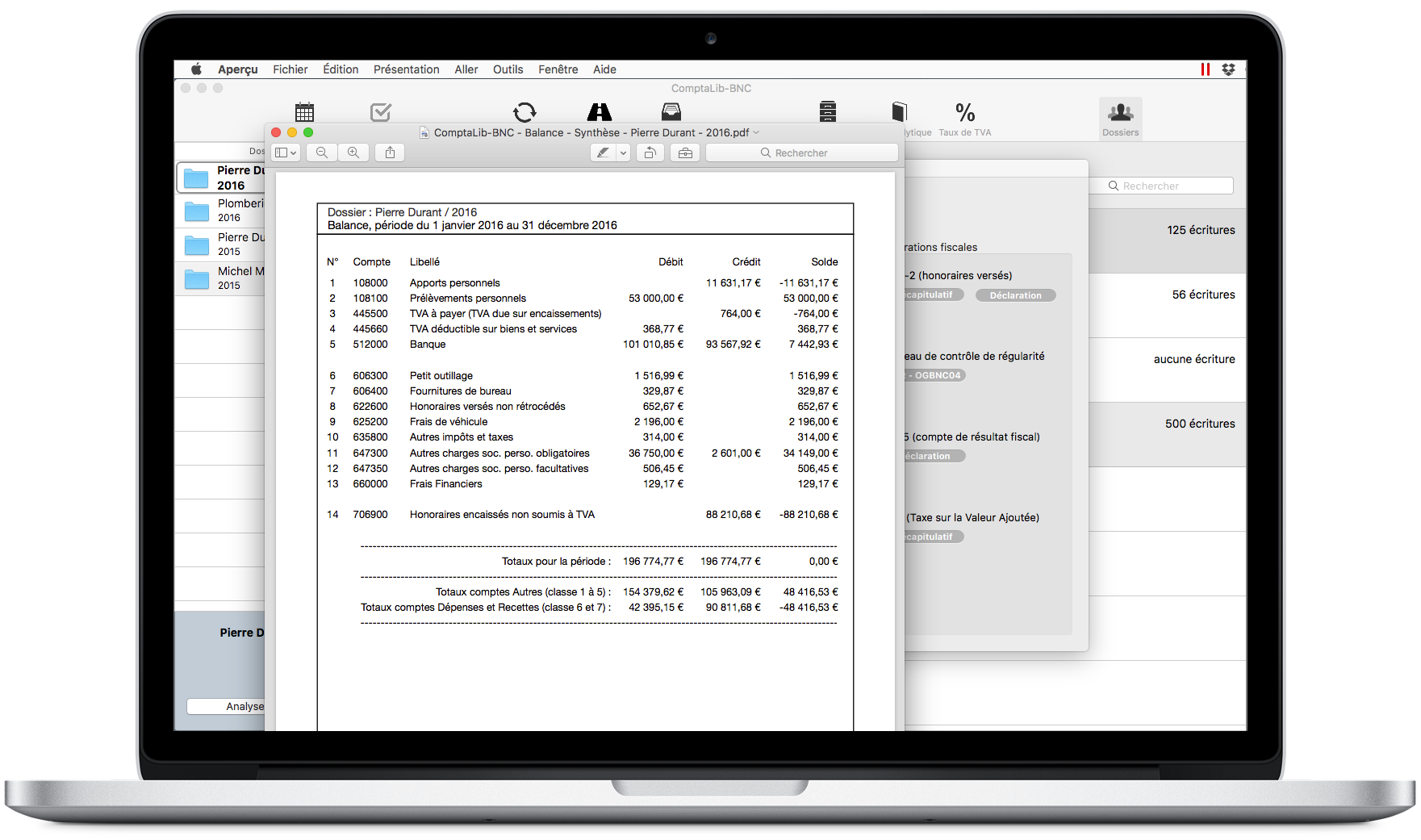Click the Déclaration button under compte de résultat fiscal
This screenshot has height=840, width=1421.
[x=934, y=456]
